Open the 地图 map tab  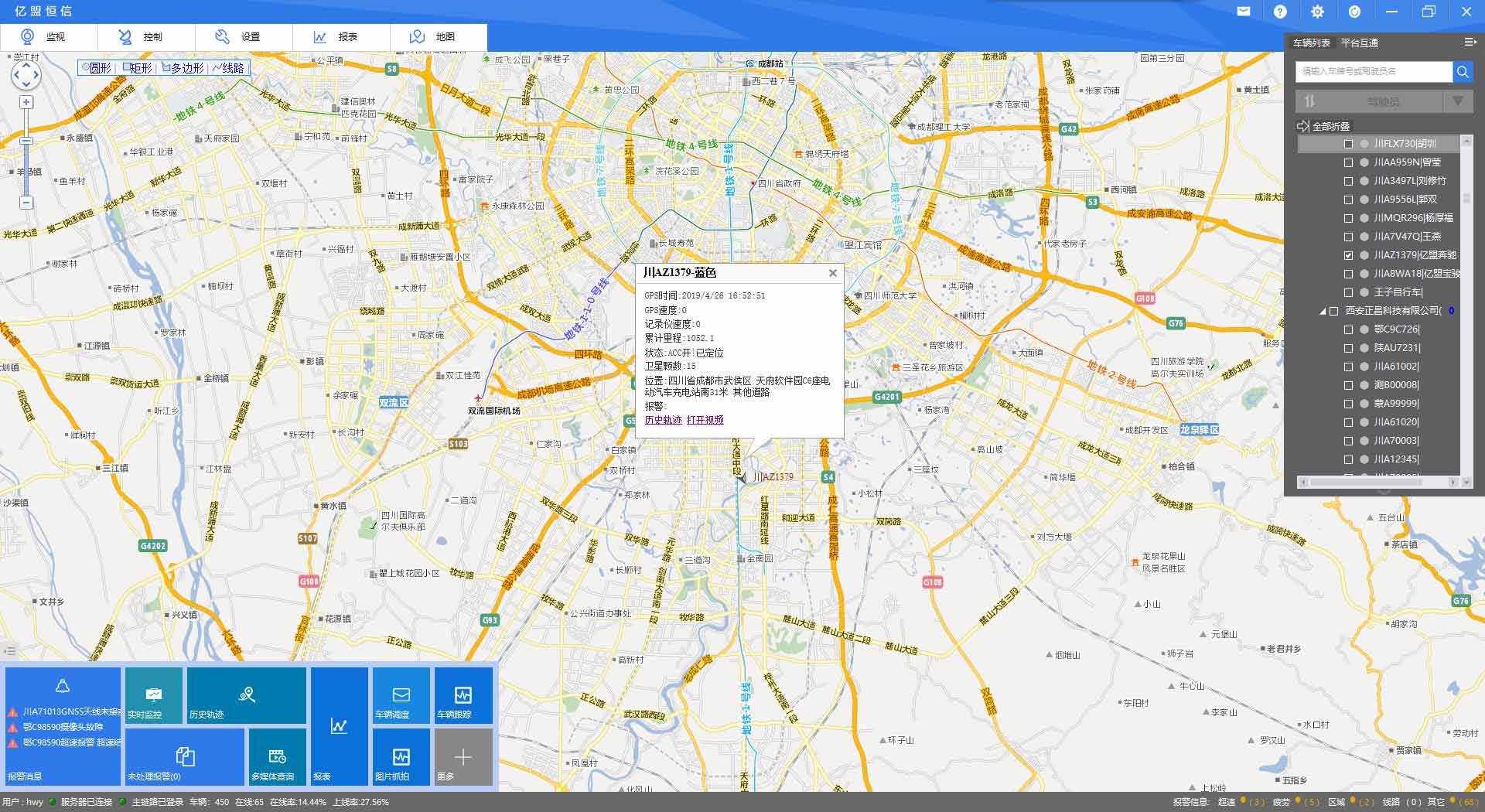click(439, 36)
